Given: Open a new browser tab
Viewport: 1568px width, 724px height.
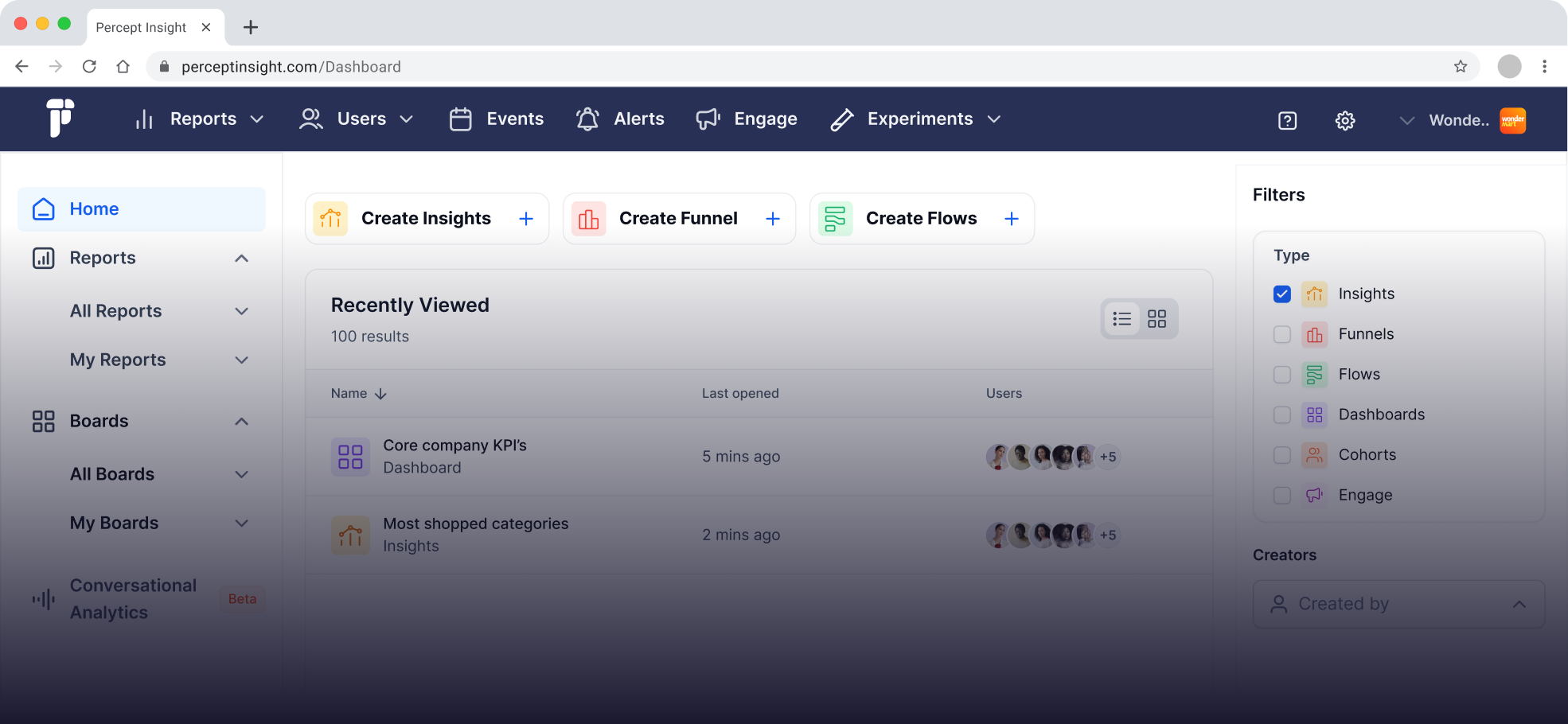Looking at the screenshot, I should tap(251, 27).
